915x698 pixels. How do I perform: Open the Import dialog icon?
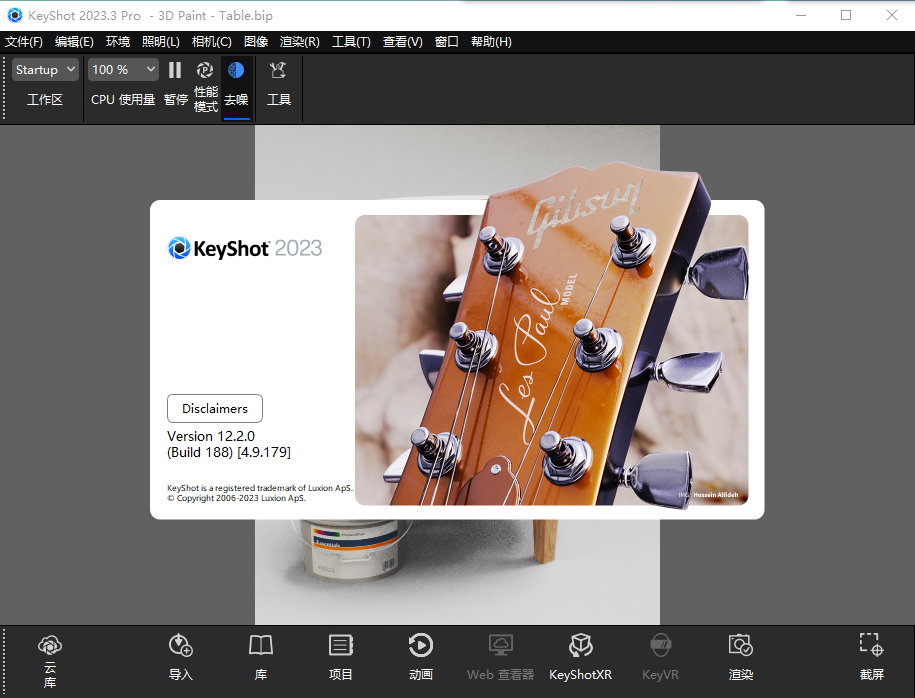pyautogui.click(x=181, y=645)
